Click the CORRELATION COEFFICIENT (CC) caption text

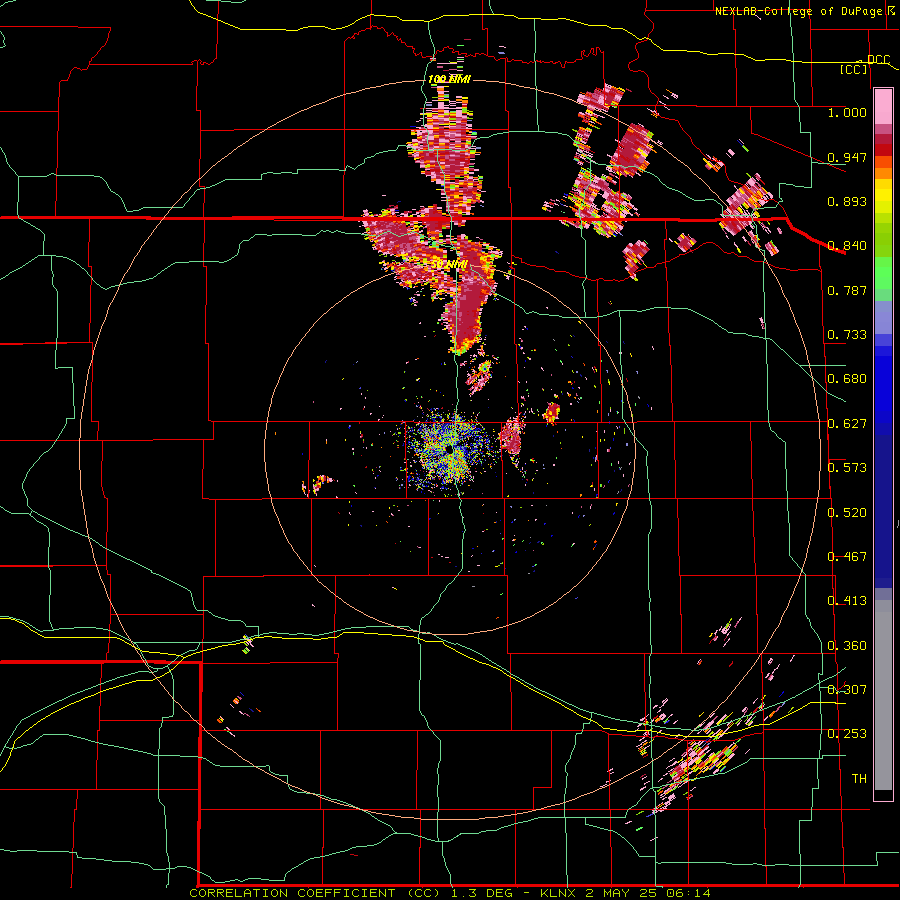pyautogui.click(x=315, y=893)
